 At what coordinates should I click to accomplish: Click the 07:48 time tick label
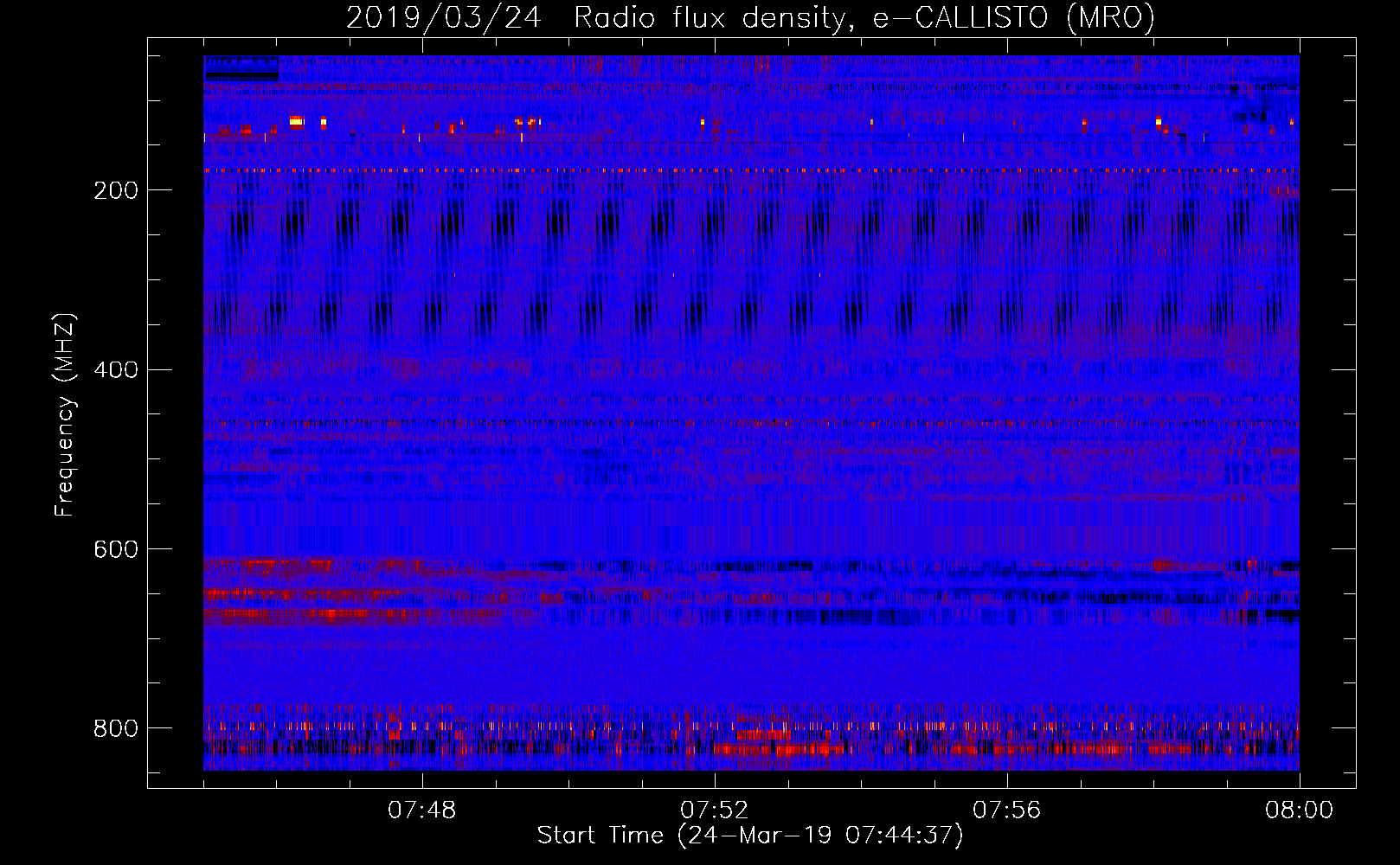coord(421,810)
